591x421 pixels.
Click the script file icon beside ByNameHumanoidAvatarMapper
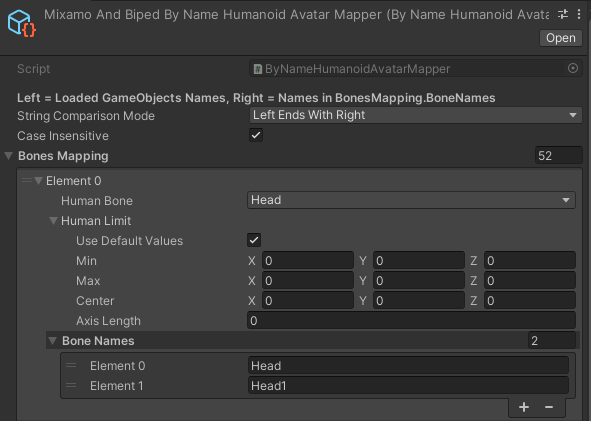coord(257,69)
